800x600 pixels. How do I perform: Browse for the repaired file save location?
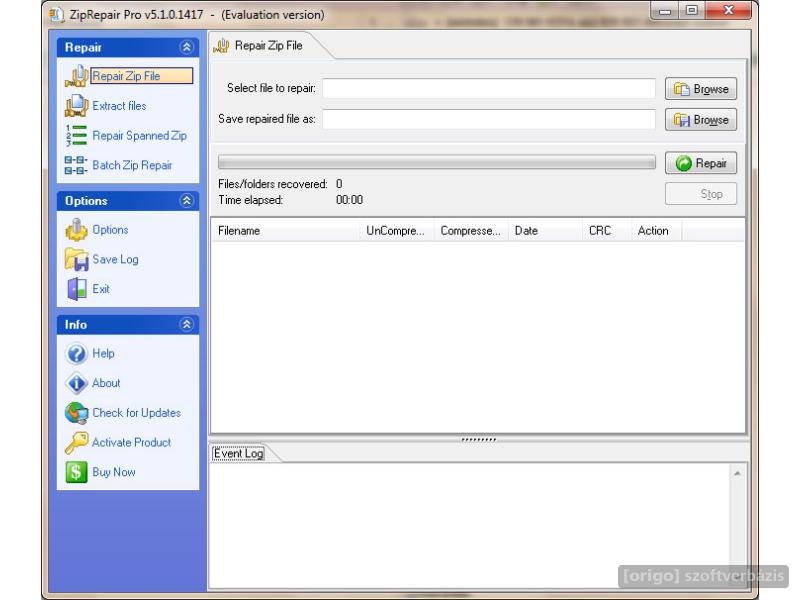701,120
